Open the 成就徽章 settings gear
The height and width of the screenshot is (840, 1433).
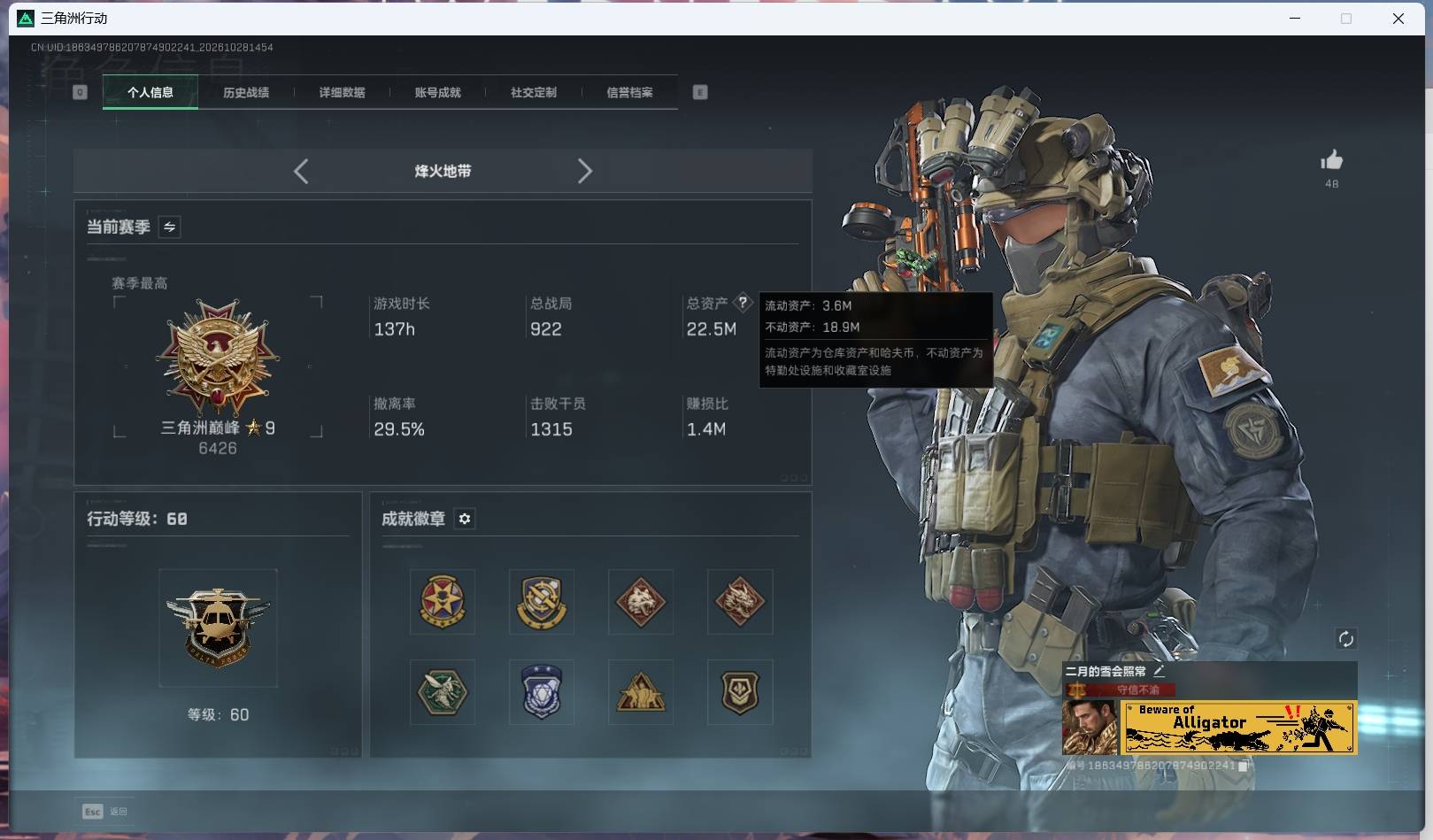(x=465, y=519)
